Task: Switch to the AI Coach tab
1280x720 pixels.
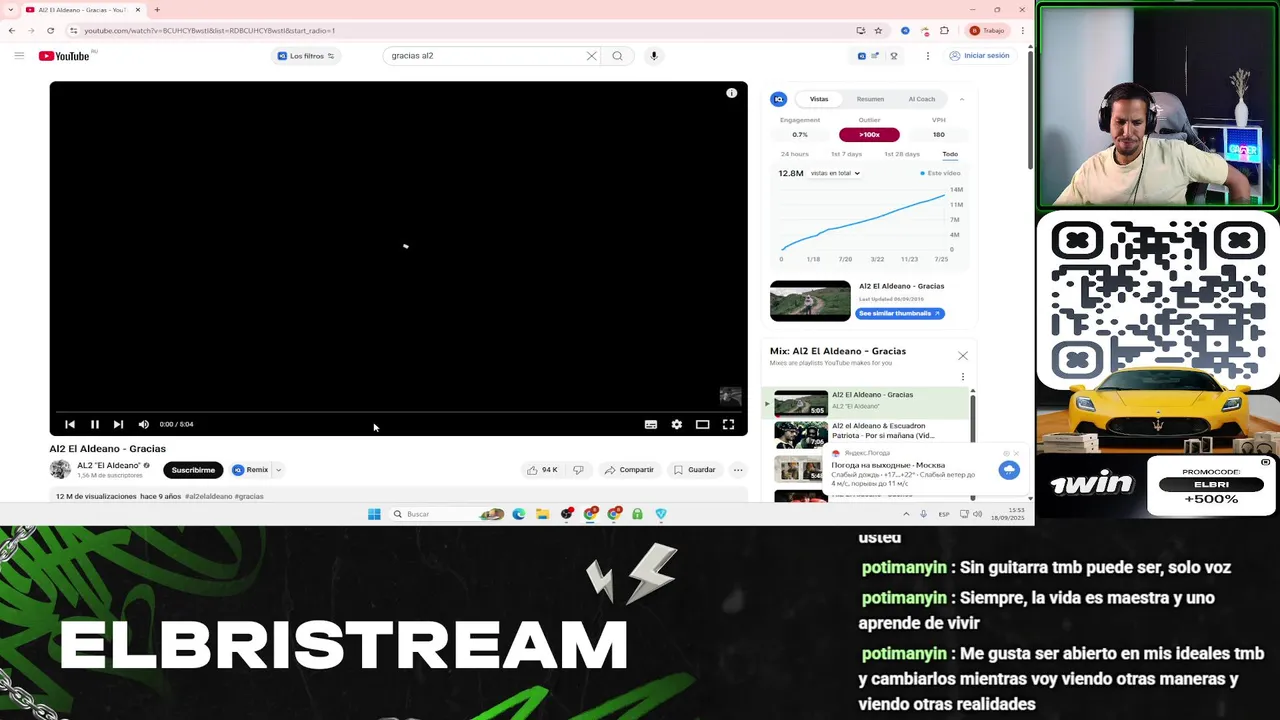Action: point(922,99)
